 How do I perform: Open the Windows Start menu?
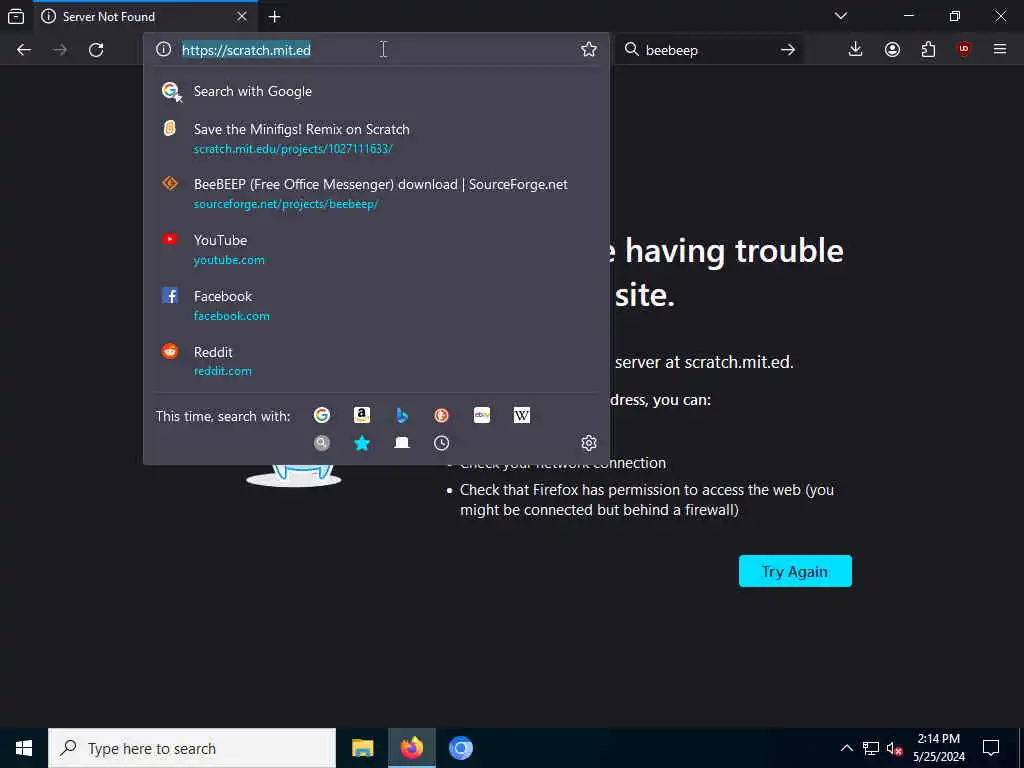(x=24, y=748)
